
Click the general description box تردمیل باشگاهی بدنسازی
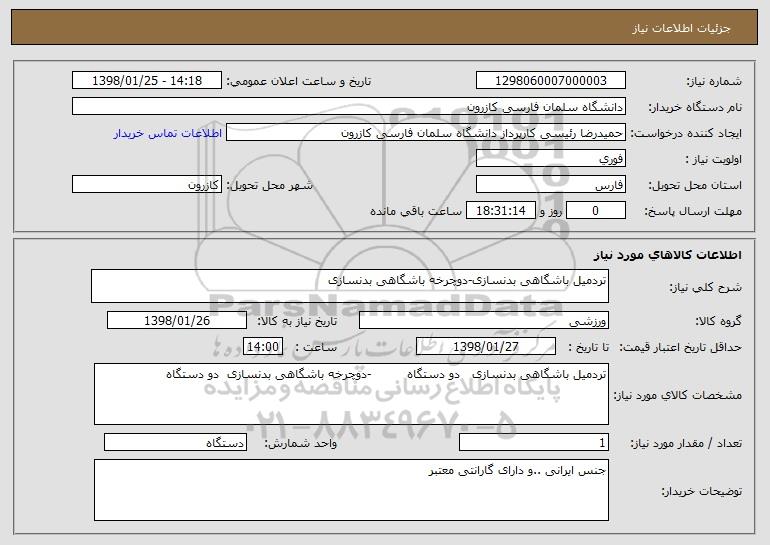click(x=350, y=286)
